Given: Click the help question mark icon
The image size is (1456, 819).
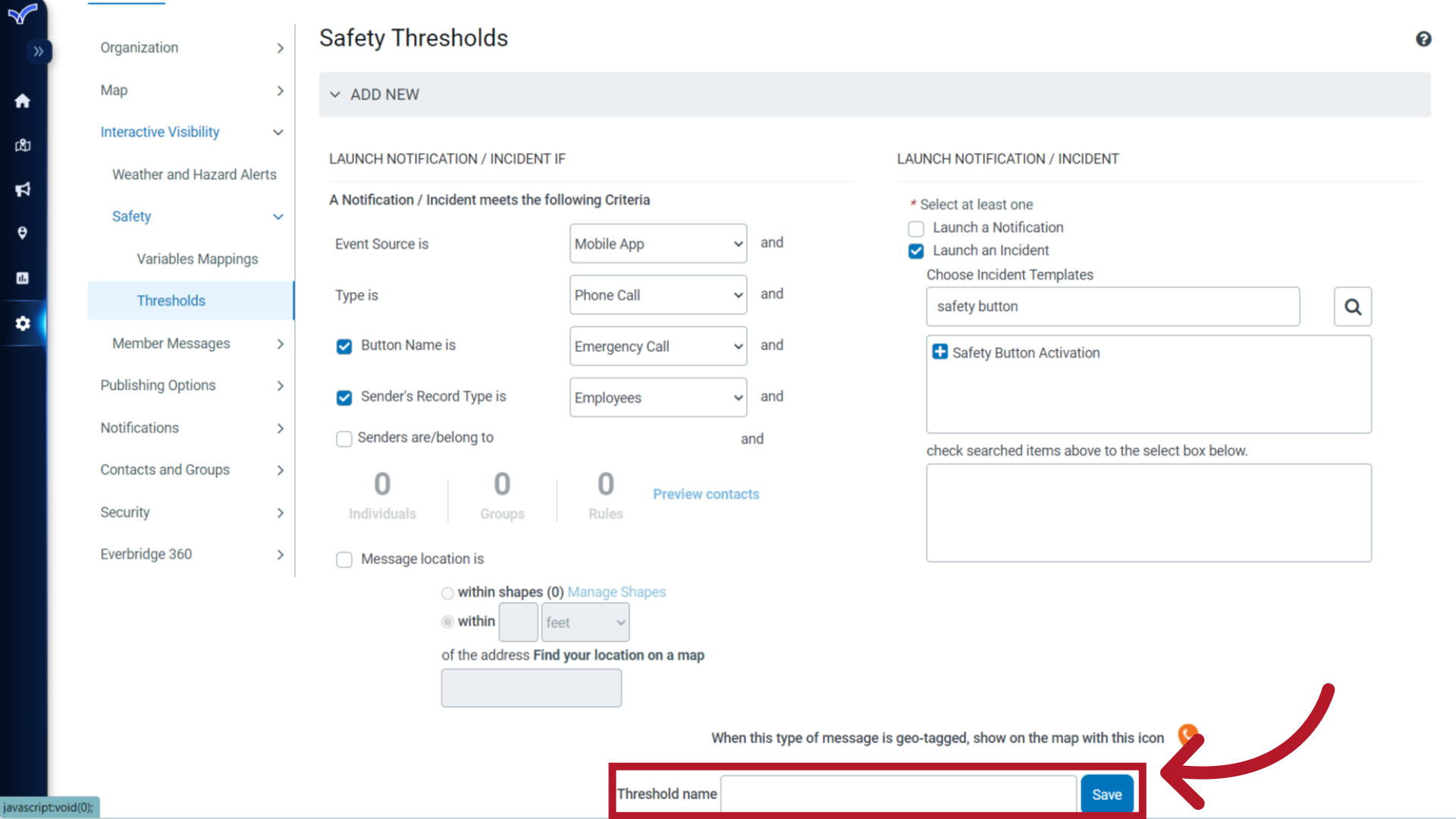Looking at the screenshot, I should click(1424, 39).
